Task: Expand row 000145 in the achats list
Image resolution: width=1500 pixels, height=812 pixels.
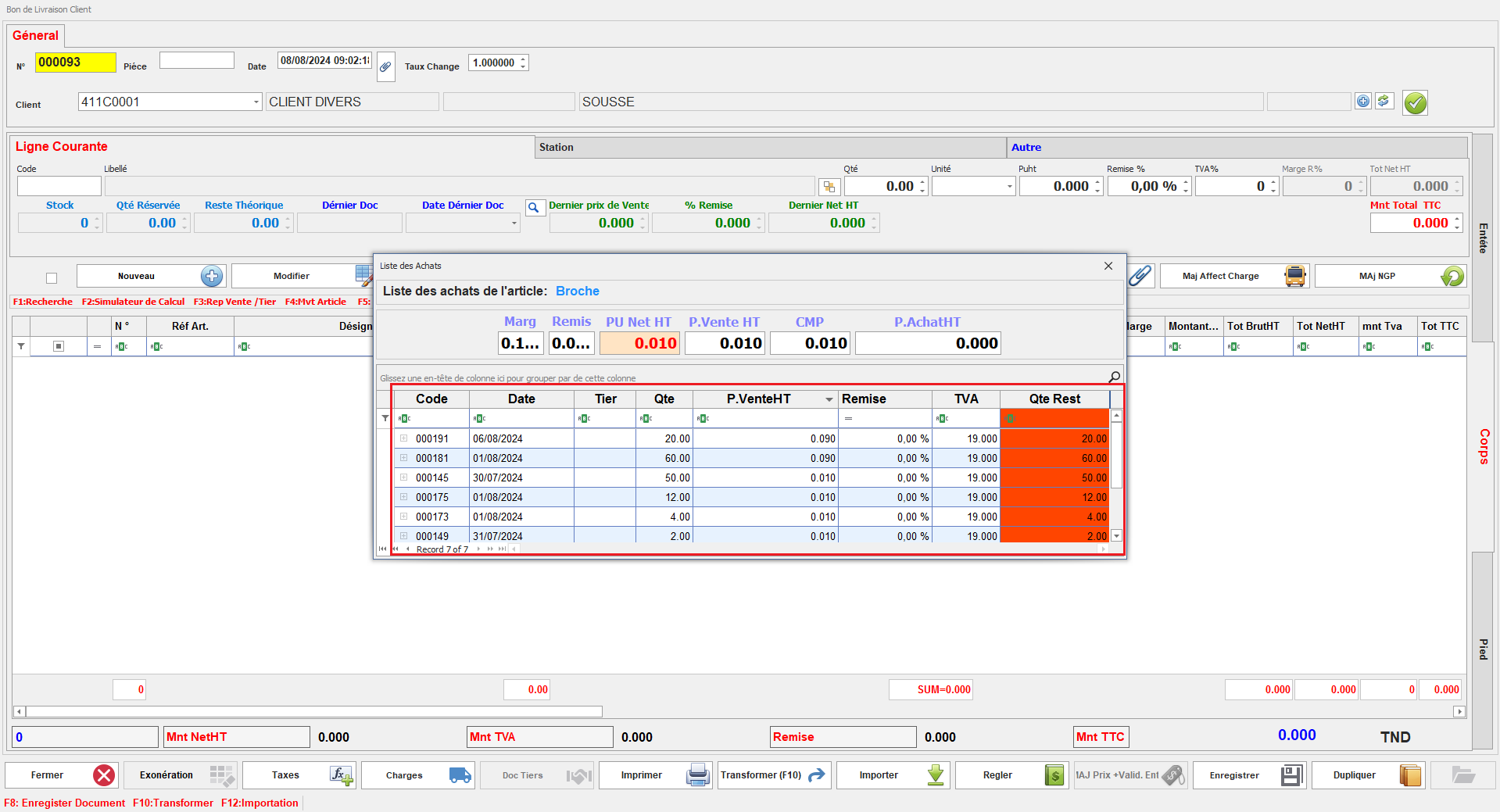Action: (x=404, y=478)
